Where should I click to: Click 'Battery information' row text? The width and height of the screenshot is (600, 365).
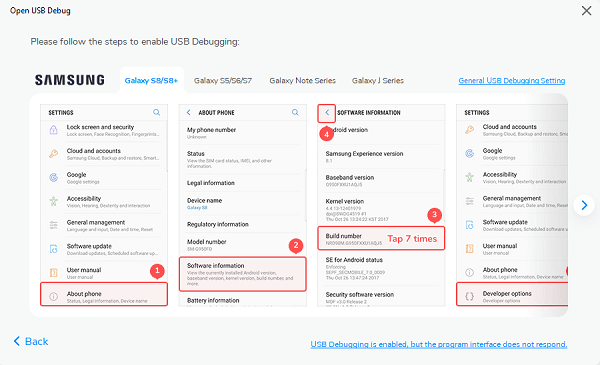click(213, 301)
